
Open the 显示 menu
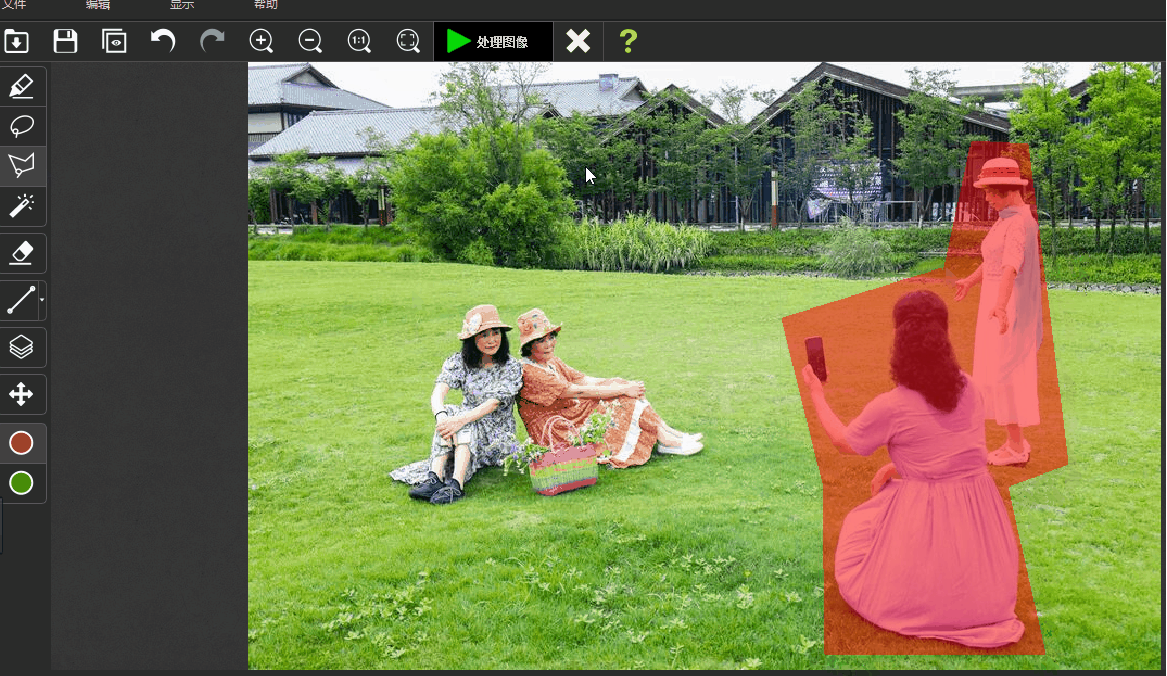181,4
